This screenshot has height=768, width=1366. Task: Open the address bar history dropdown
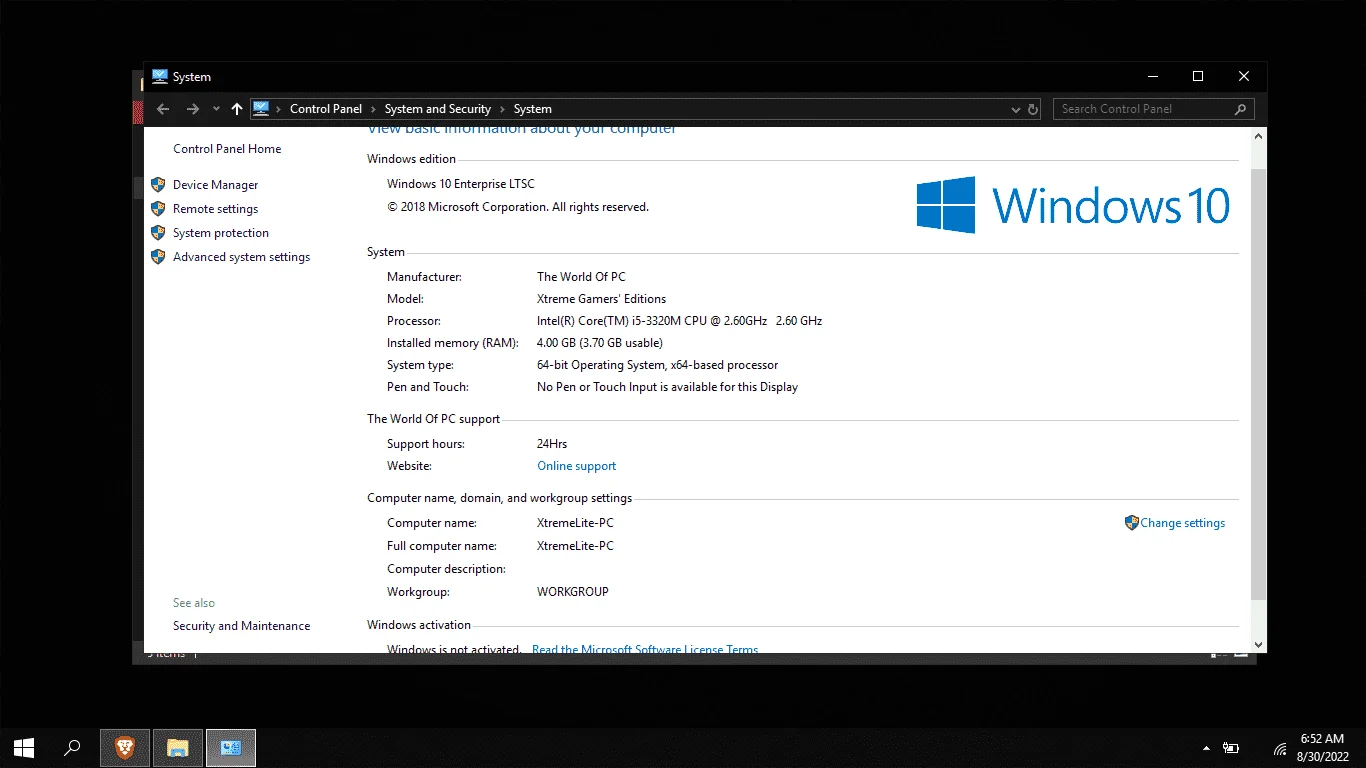click(x=1016, y=109)
